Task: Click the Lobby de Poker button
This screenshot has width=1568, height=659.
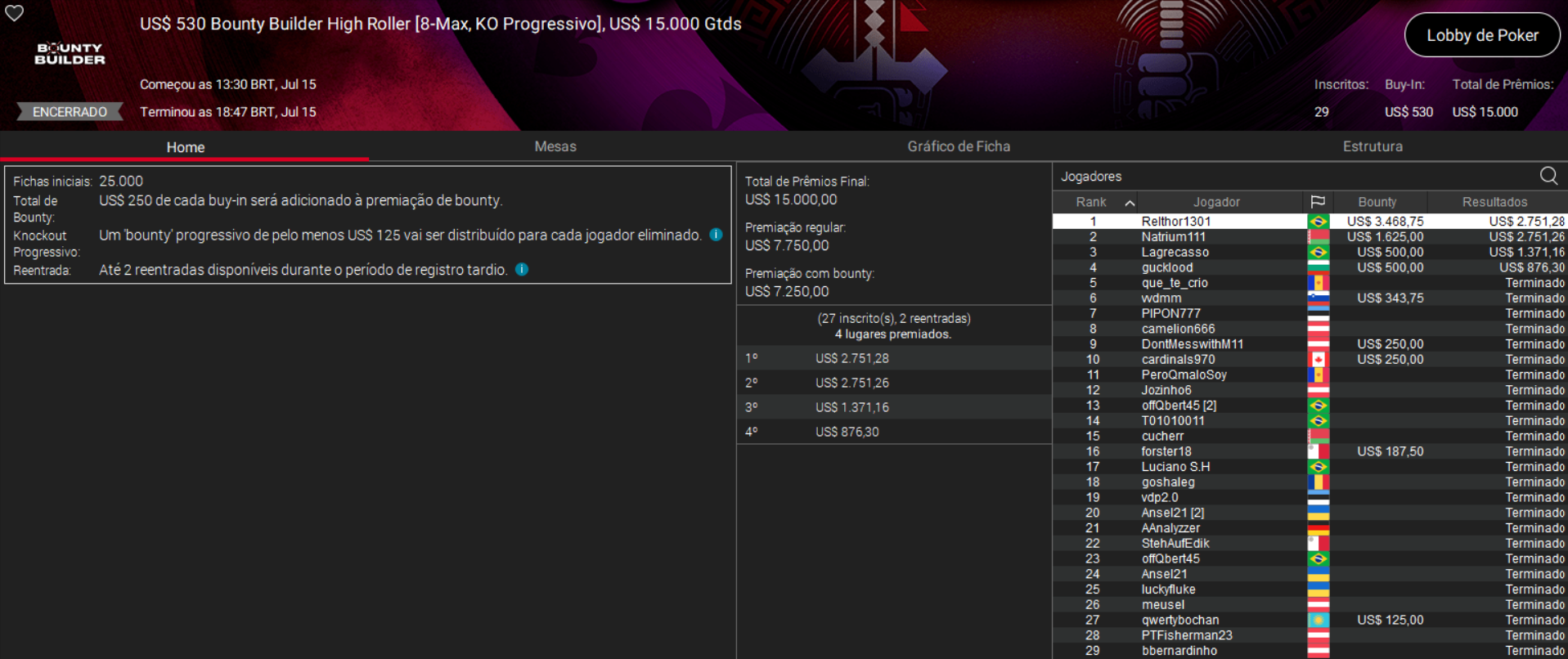Action: coord(1482,35)
